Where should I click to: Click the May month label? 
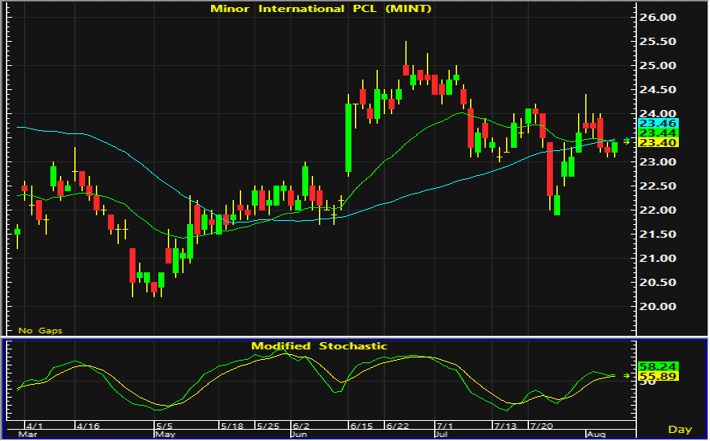pyautogui.click(x=165, y=435)
